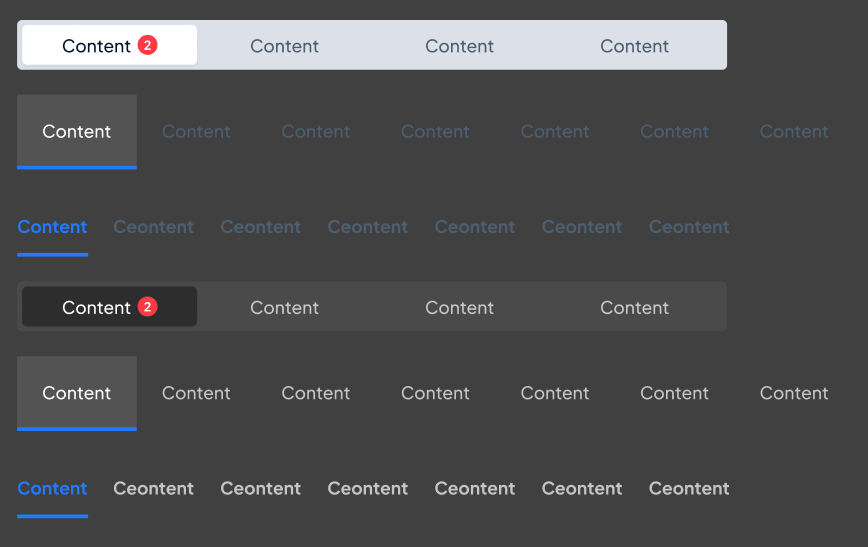Select the second Content tab in the light segmented bar

coord(284,46)
